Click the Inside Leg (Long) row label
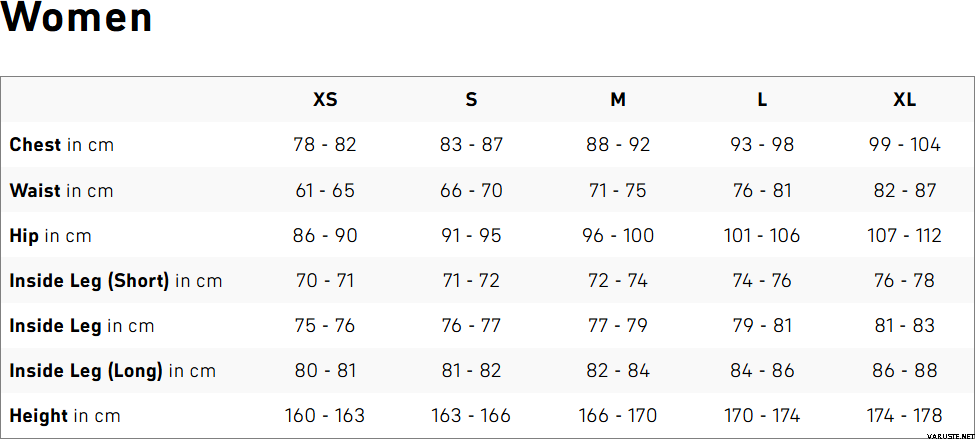The image size is (975, 439). click(113, 371)
